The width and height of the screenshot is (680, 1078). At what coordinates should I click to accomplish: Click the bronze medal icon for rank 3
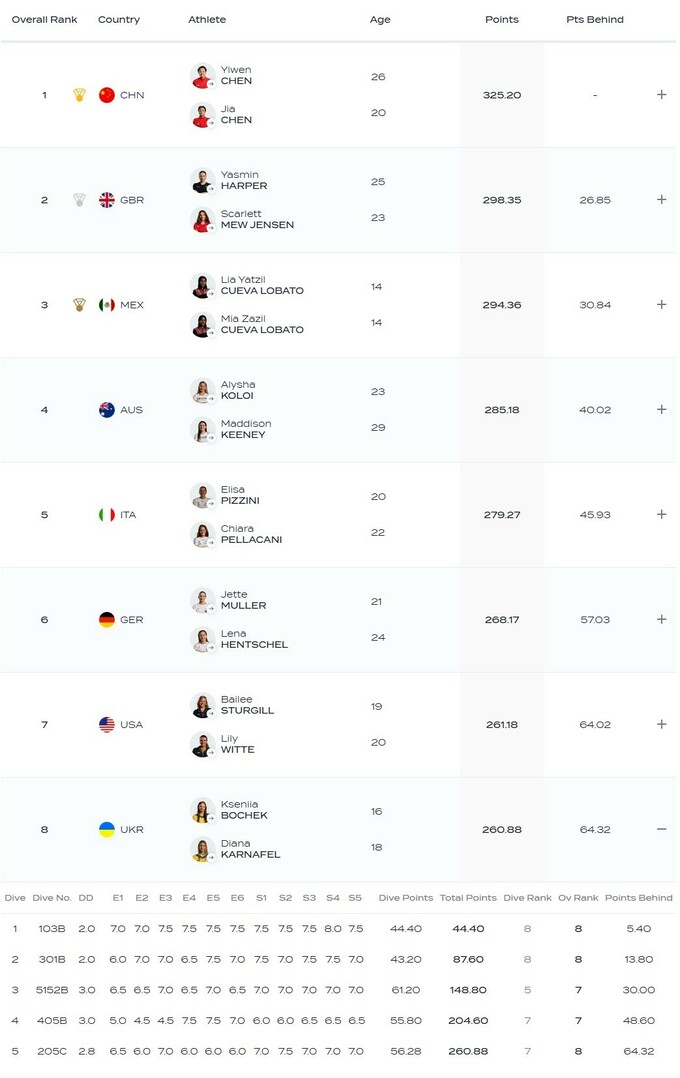point(79,305)
